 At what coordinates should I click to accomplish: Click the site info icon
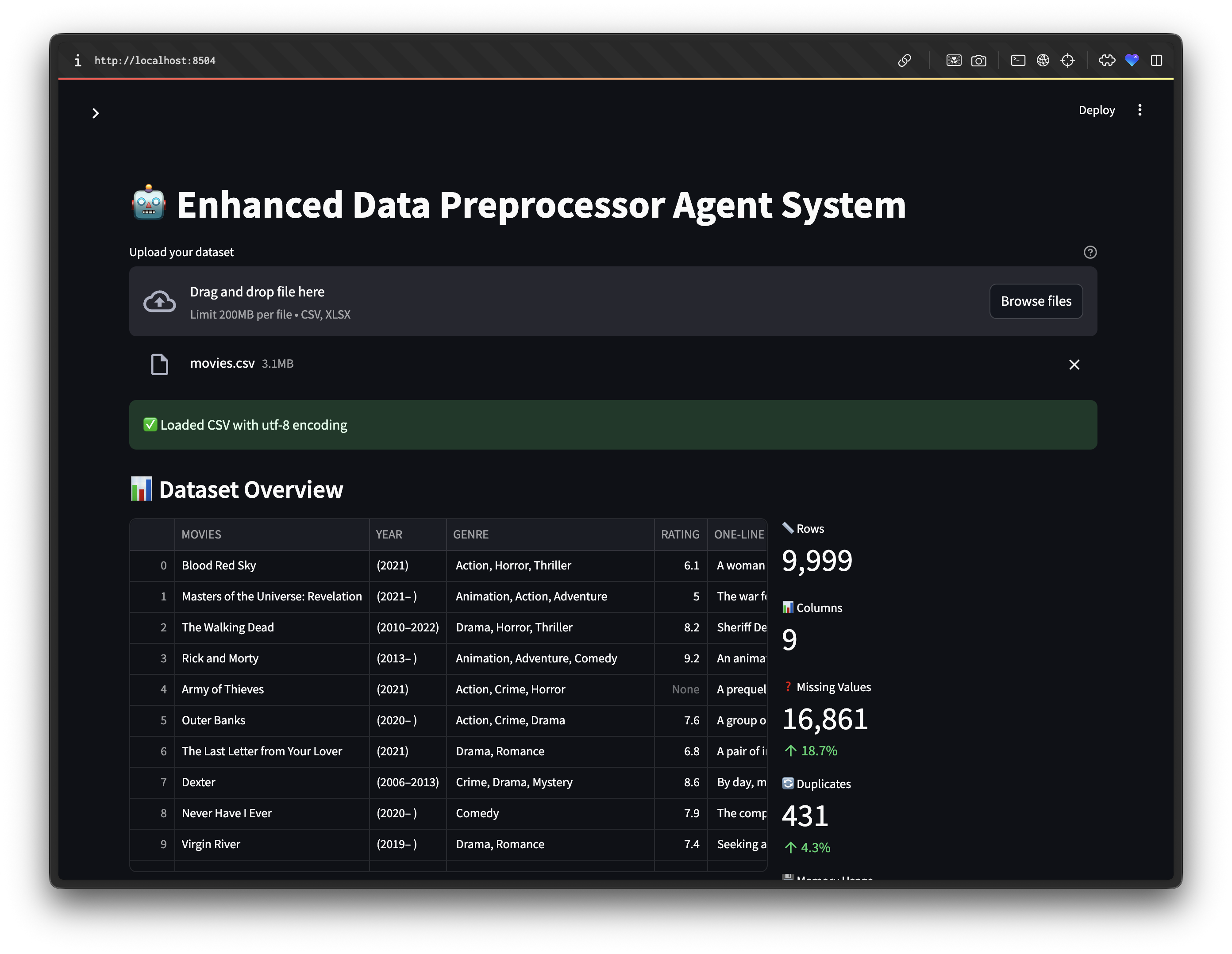pos(78,60)
